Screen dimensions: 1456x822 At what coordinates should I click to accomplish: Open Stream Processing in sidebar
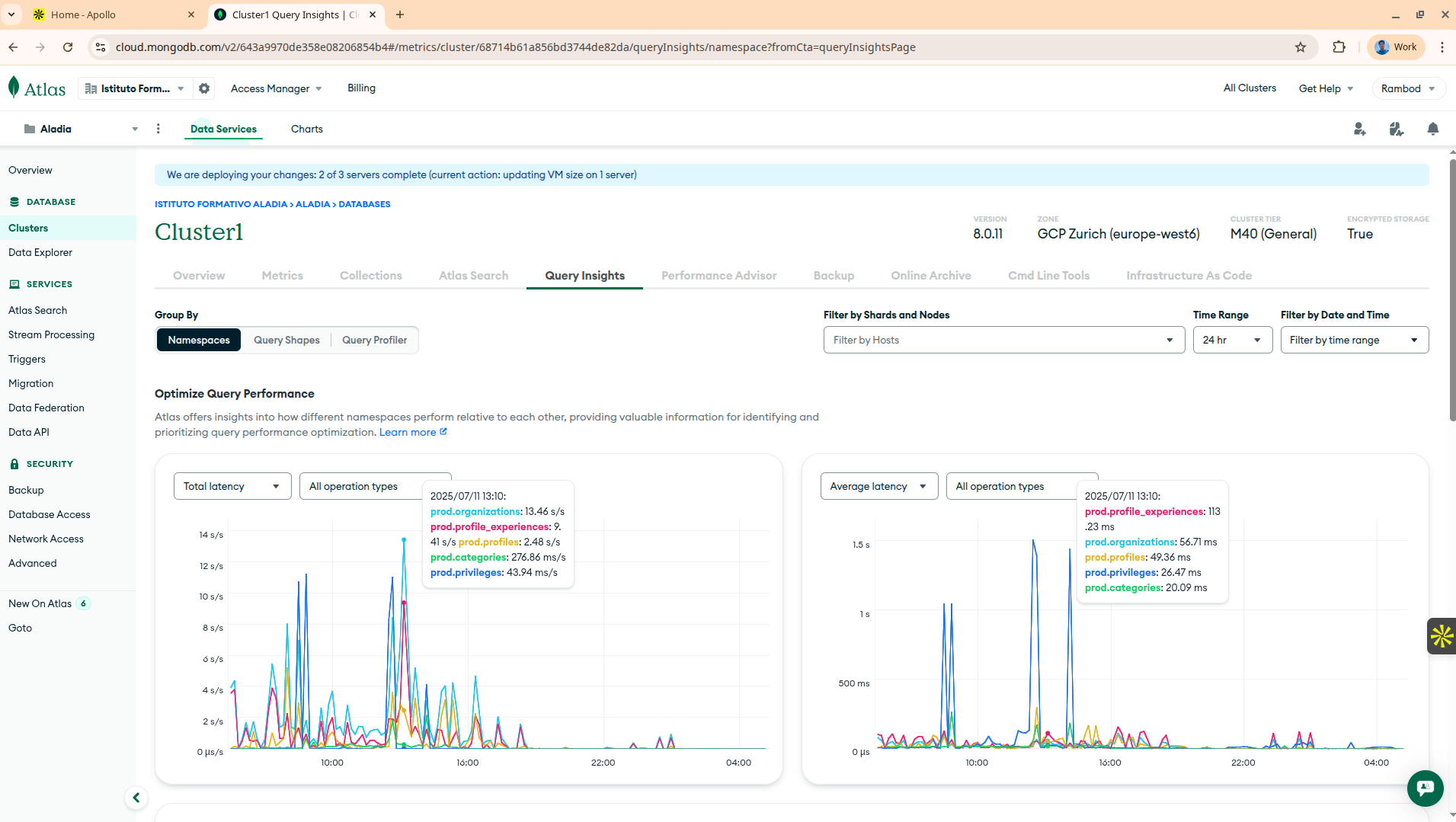click(x=52, y=334)
